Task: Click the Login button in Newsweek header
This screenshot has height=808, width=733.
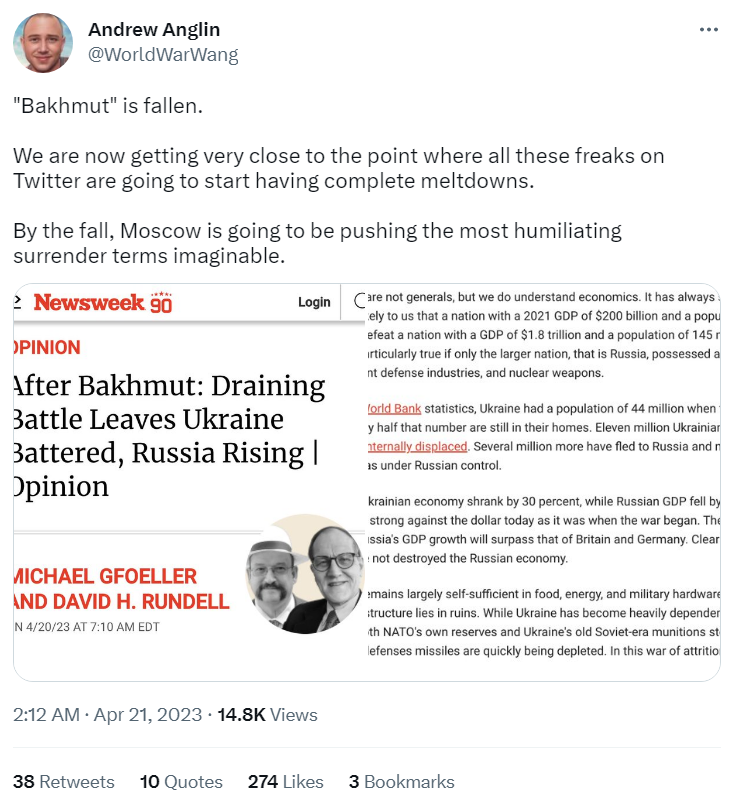Action: [x=314, y=302]
